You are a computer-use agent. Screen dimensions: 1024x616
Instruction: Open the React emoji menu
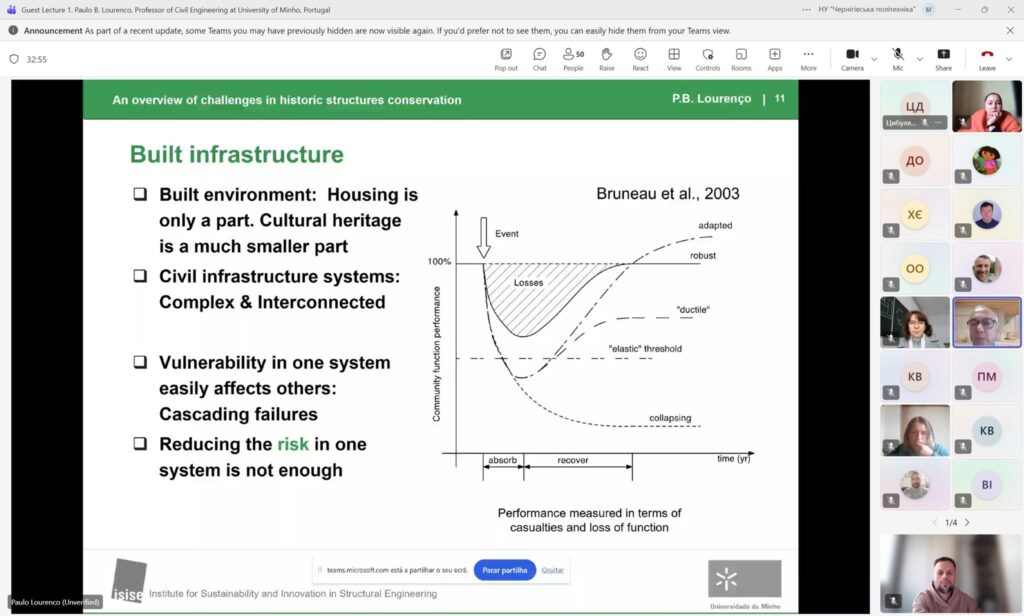point(640,58)
